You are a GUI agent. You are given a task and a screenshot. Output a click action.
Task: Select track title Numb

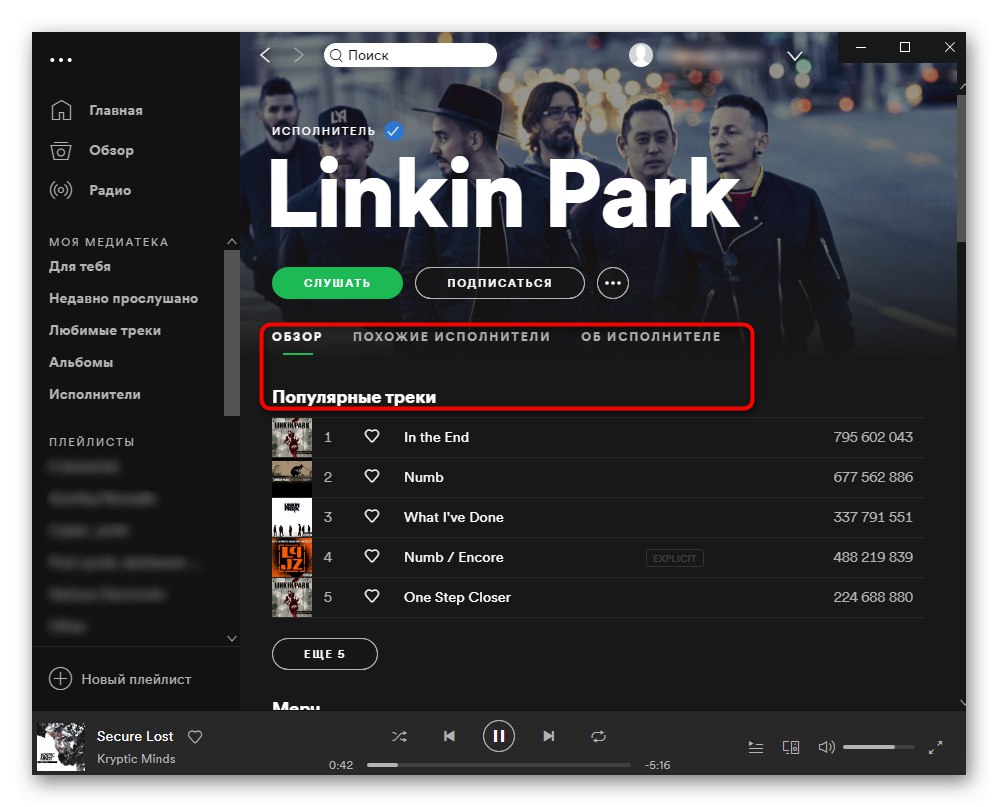[423, 477]
